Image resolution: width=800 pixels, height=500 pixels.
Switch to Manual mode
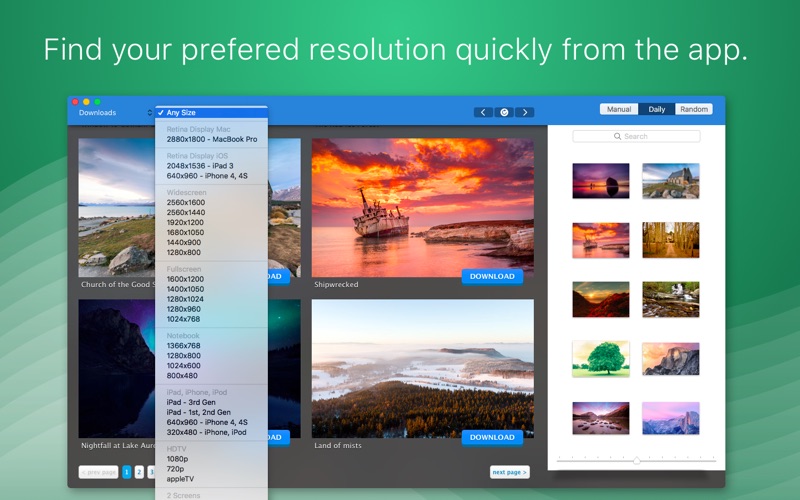click(x=619, y=109)
